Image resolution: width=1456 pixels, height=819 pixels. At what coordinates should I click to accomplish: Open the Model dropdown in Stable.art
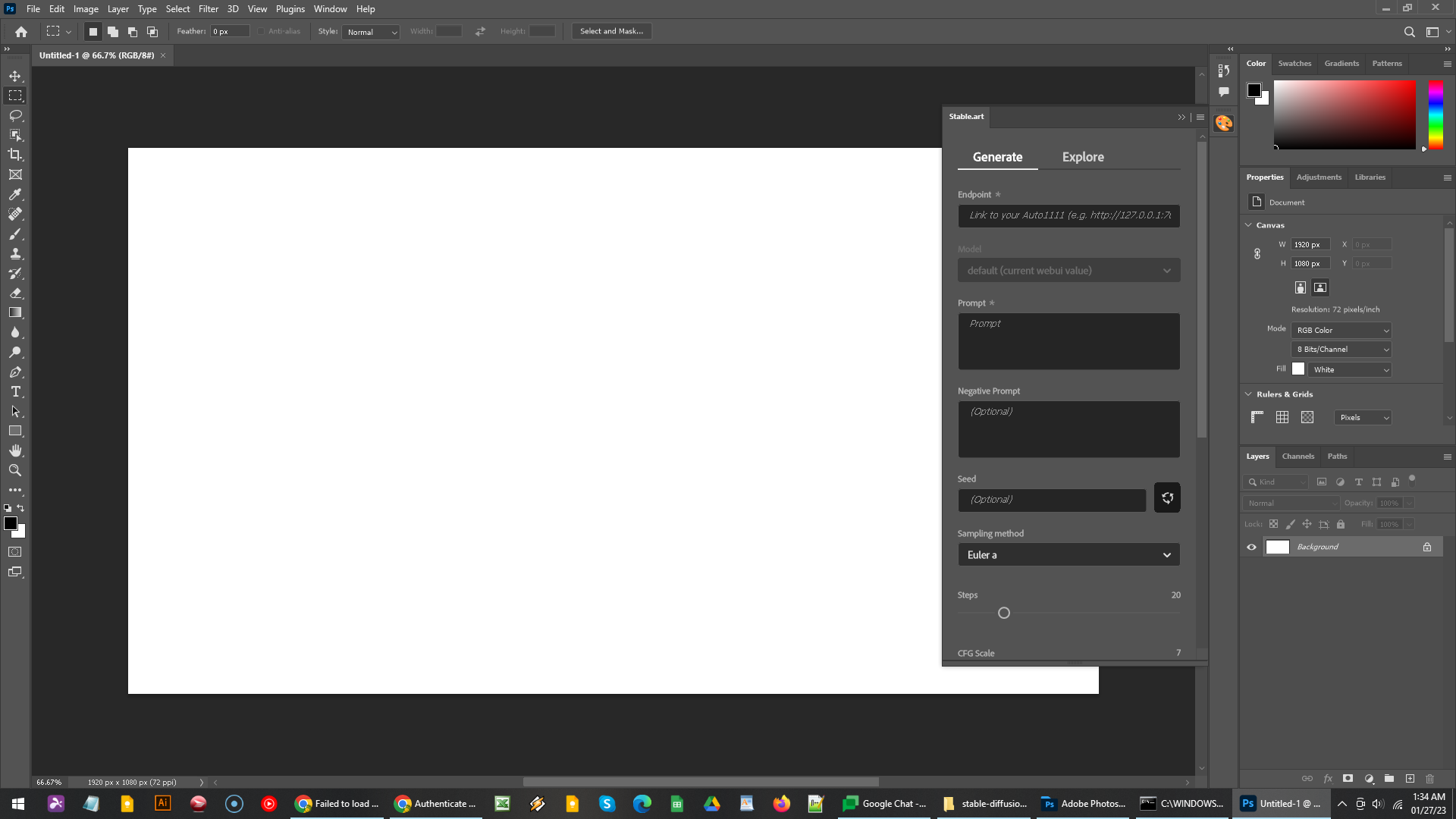1068,270
